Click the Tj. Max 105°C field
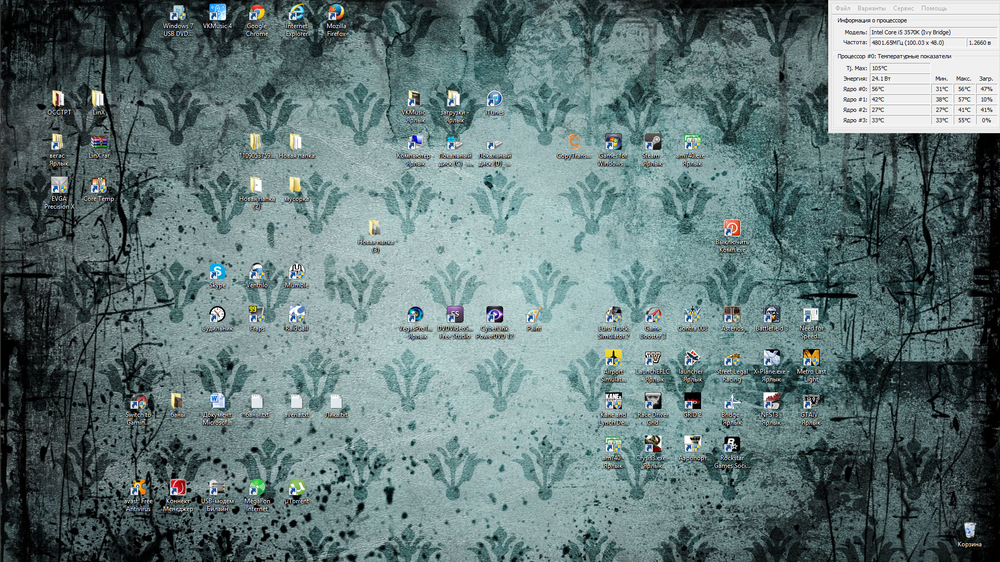Viewport: 1000px width, 562px height. tap(900, 68)
